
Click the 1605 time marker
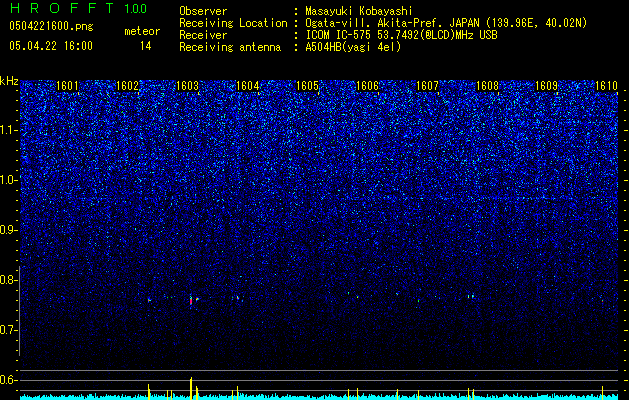(307, 86)
